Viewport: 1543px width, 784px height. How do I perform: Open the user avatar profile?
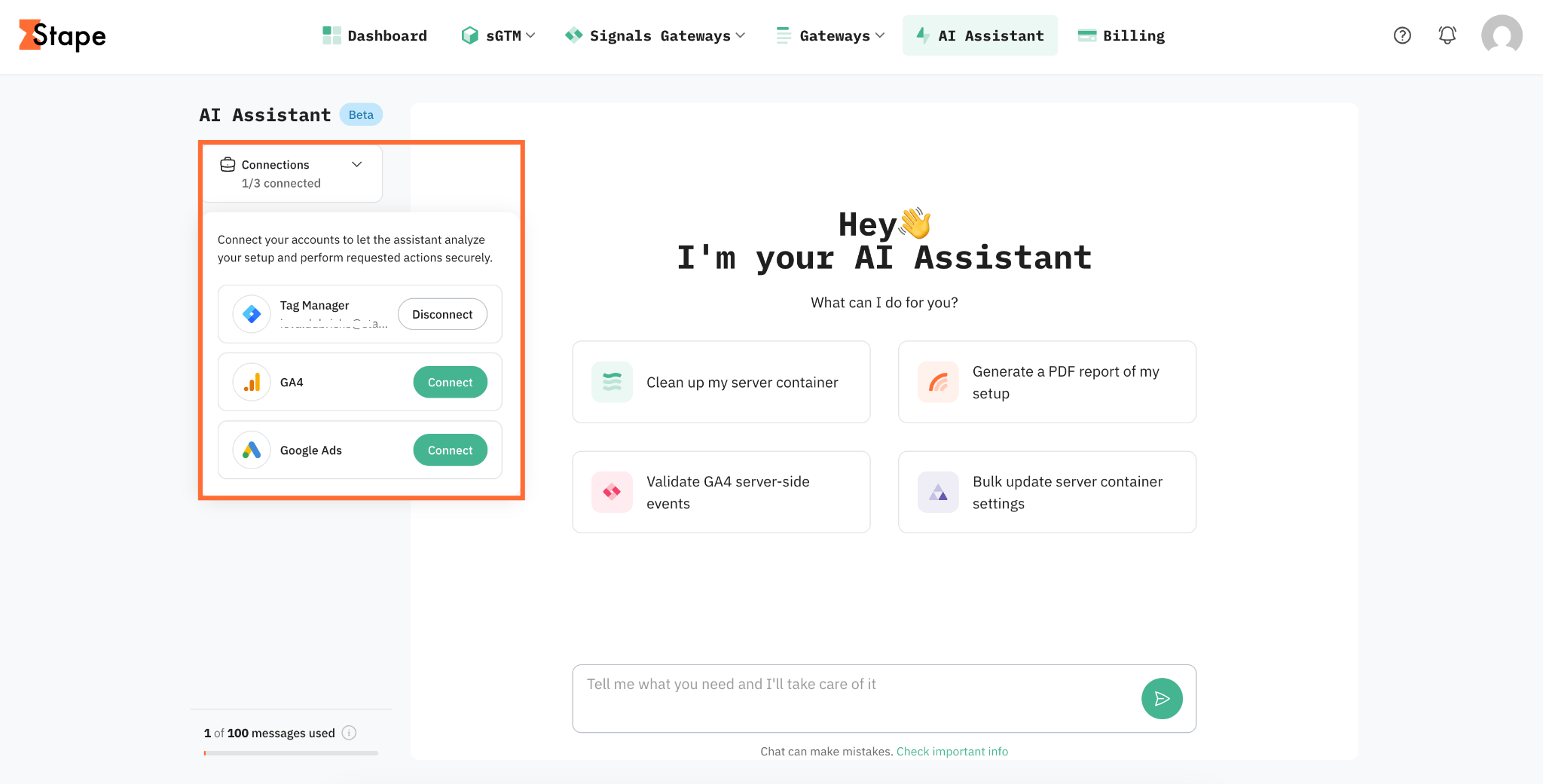coord(1502,35)
